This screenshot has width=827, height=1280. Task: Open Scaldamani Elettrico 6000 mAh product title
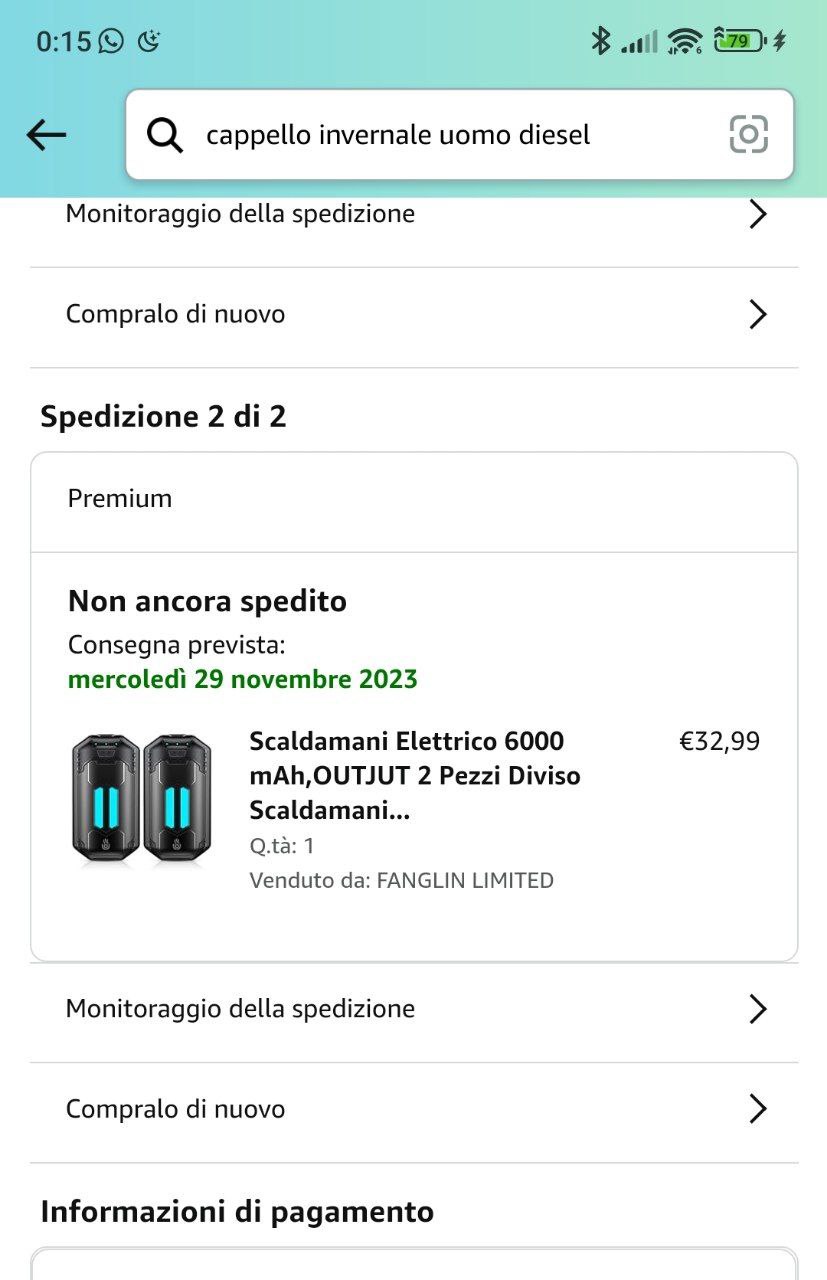coord(415,775)
